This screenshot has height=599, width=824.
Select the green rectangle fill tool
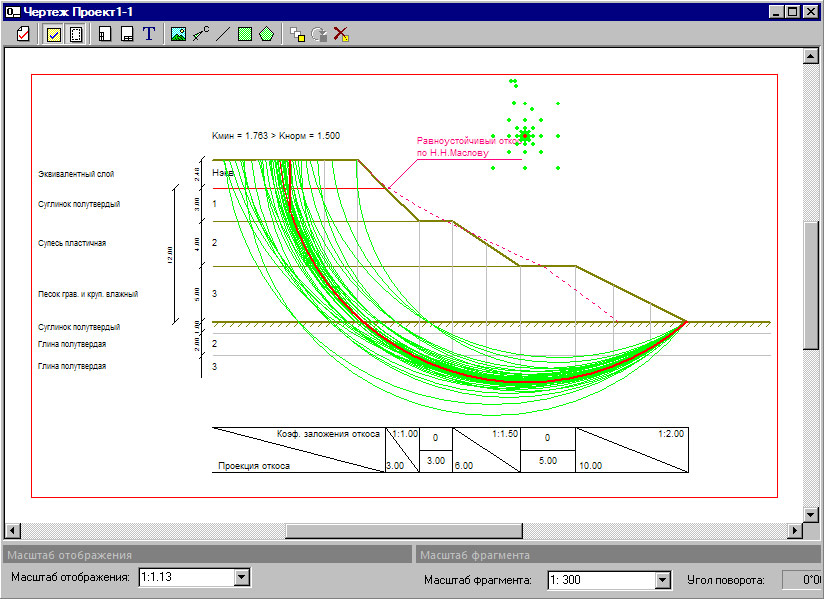click(245, 35)
